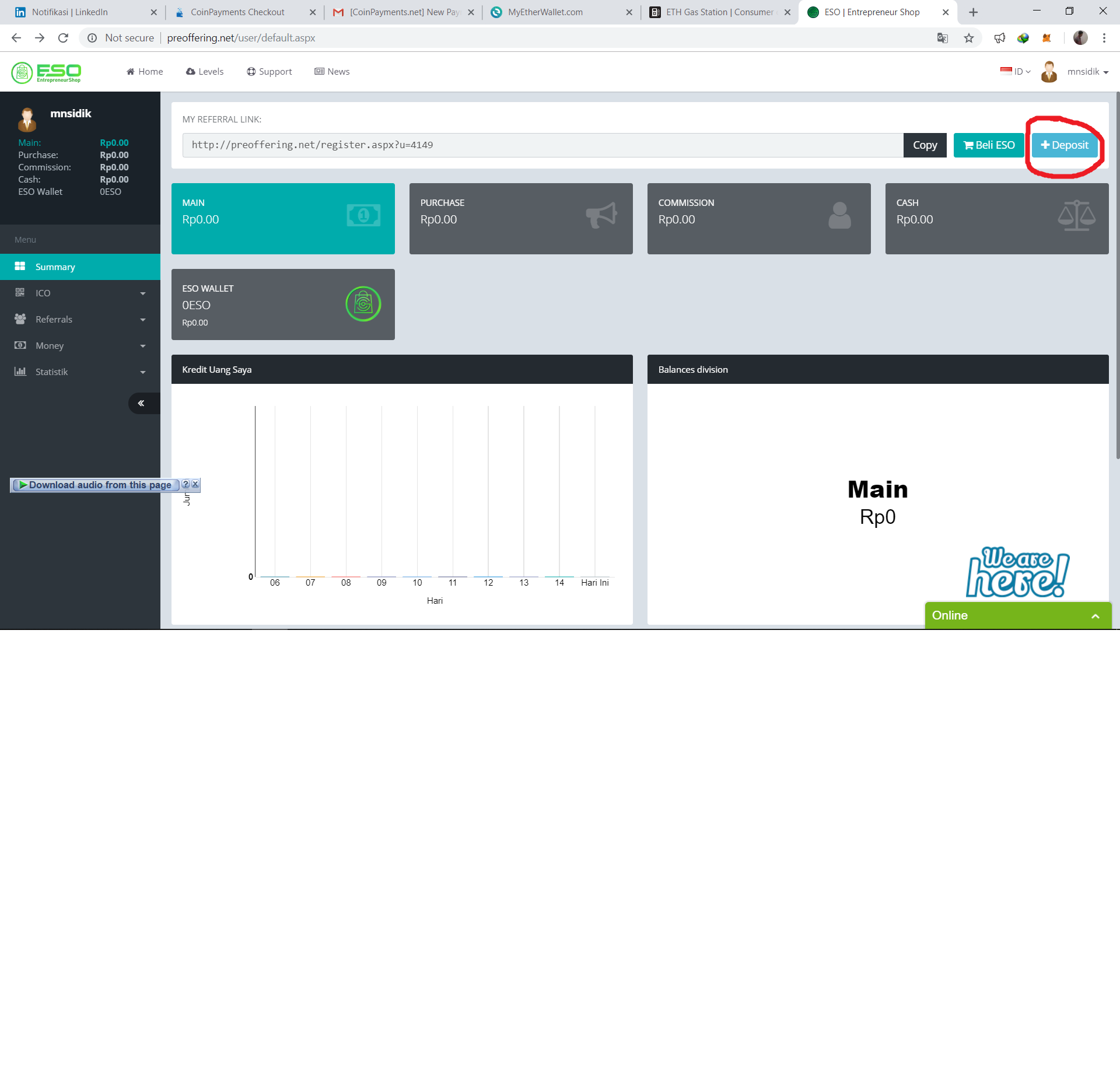Expand the ICO sidebar menu
Image resolution: width=1120 pixels, height=1085 pixels.
(80, 293)
